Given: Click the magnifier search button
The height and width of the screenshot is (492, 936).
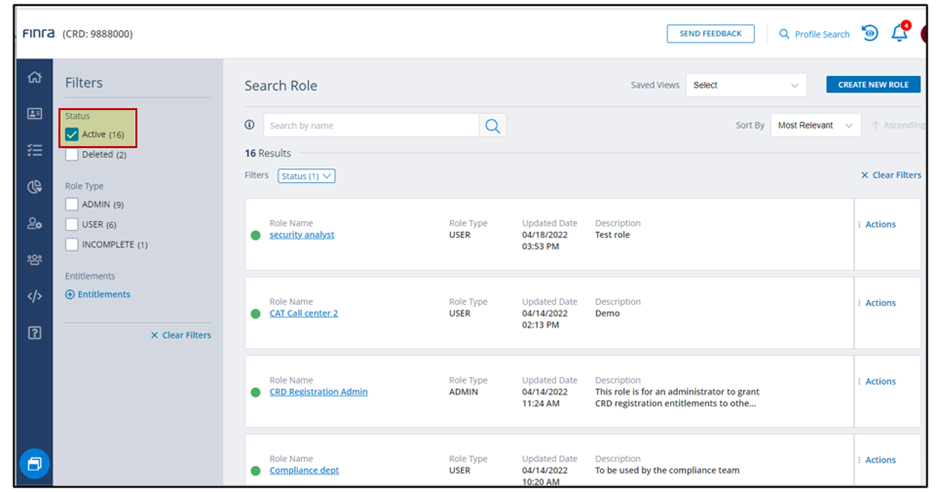Looking at the screenshot, I should [x=492, y=126].
